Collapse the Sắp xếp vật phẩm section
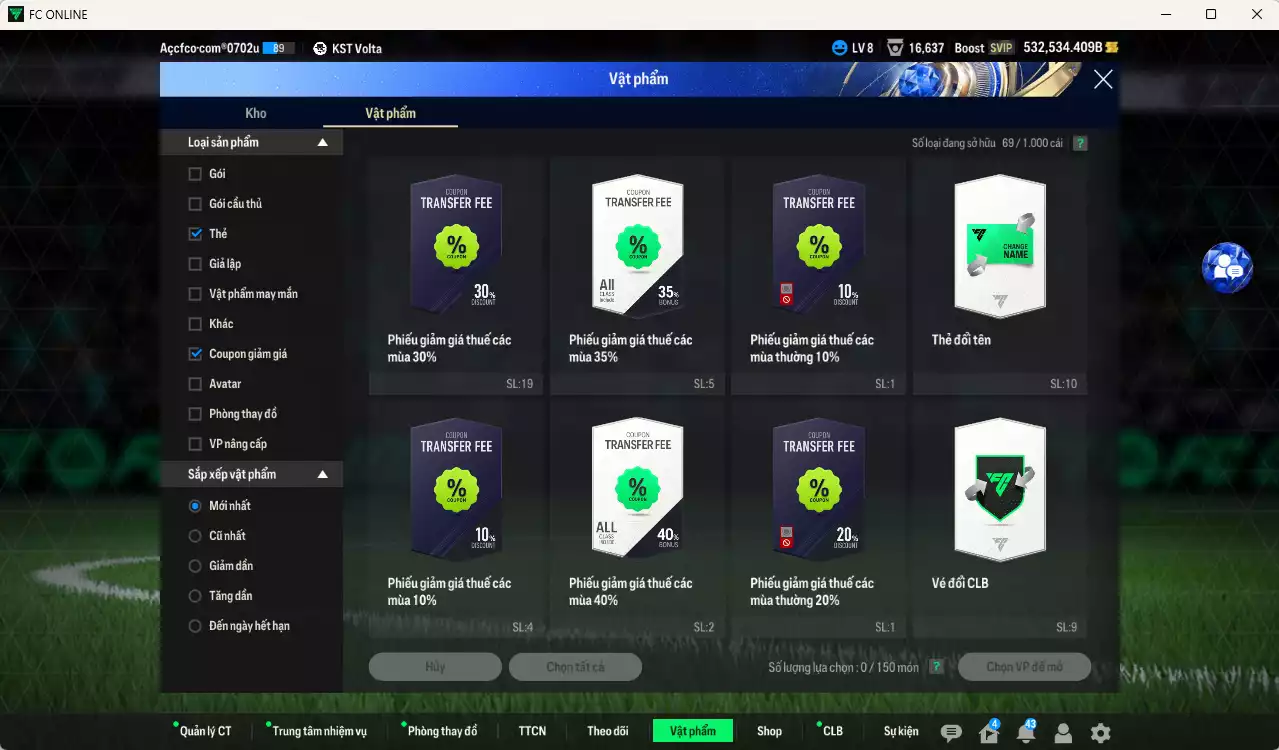This screenshot has width=1279, height=750. click(322, 474)
